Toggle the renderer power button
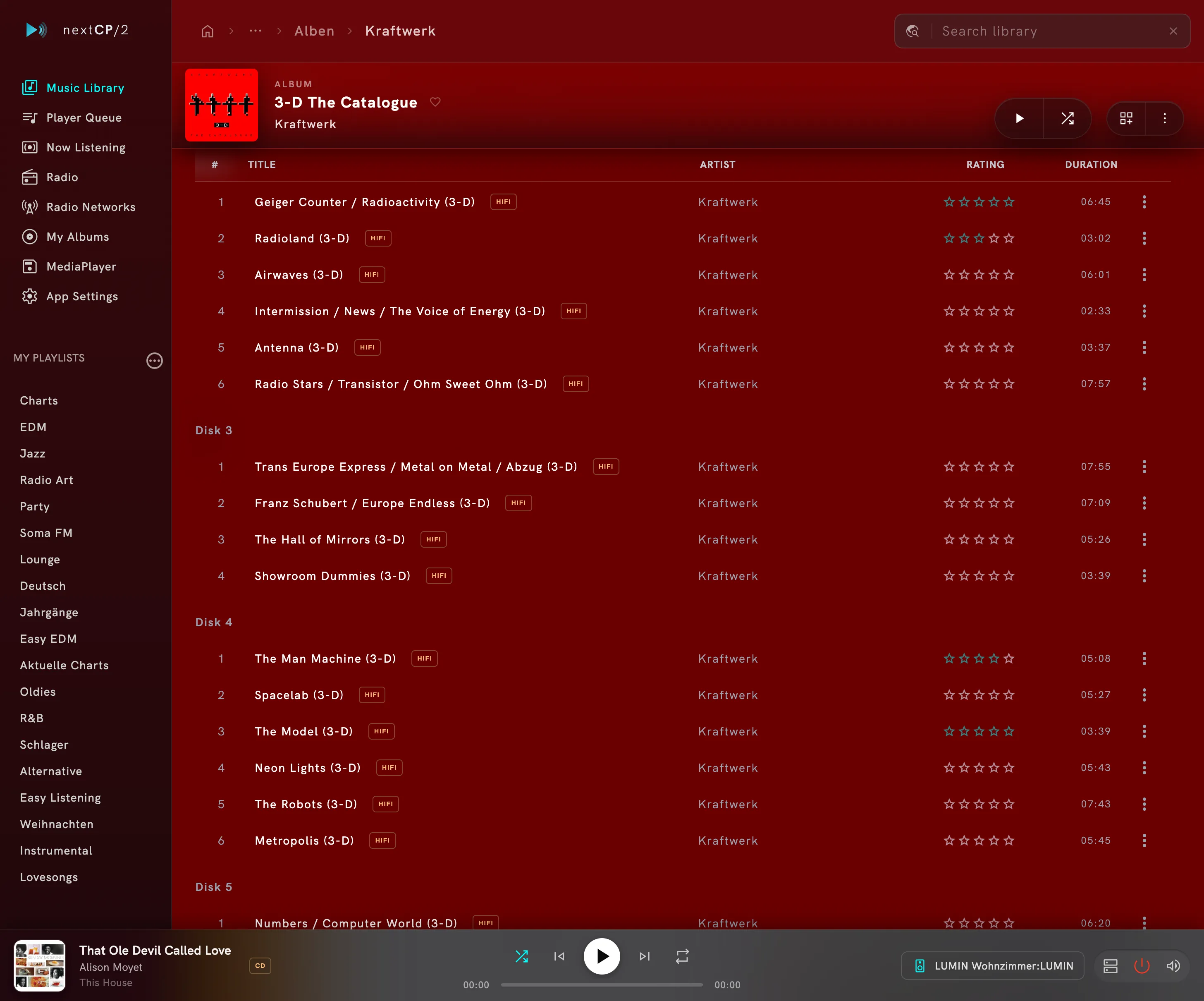The width and height of the screenshot is (1204, 1001). (x=1142, y=966)
